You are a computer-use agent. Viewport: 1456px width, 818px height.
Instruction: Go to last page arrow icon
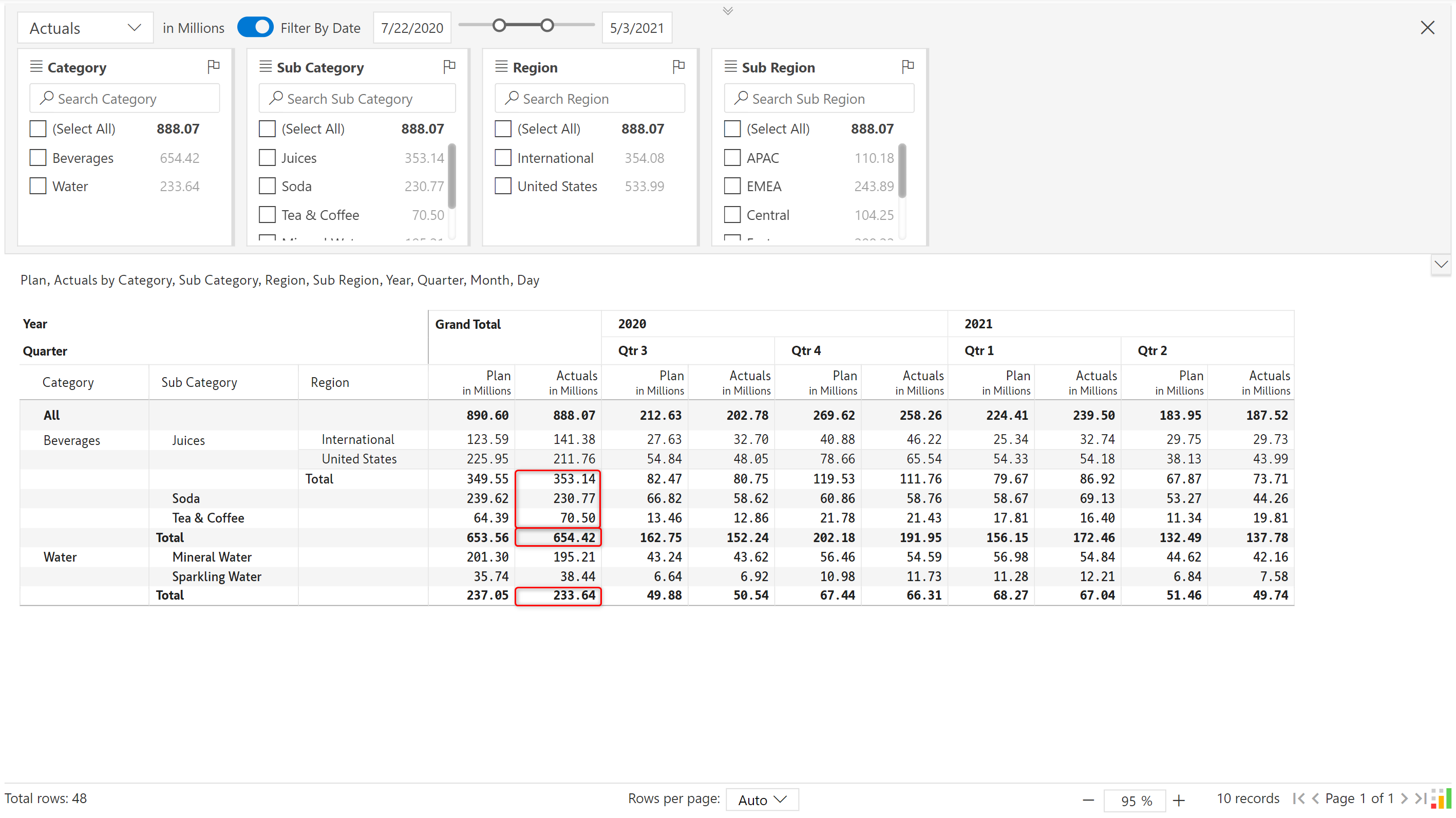coord(1421,798)
